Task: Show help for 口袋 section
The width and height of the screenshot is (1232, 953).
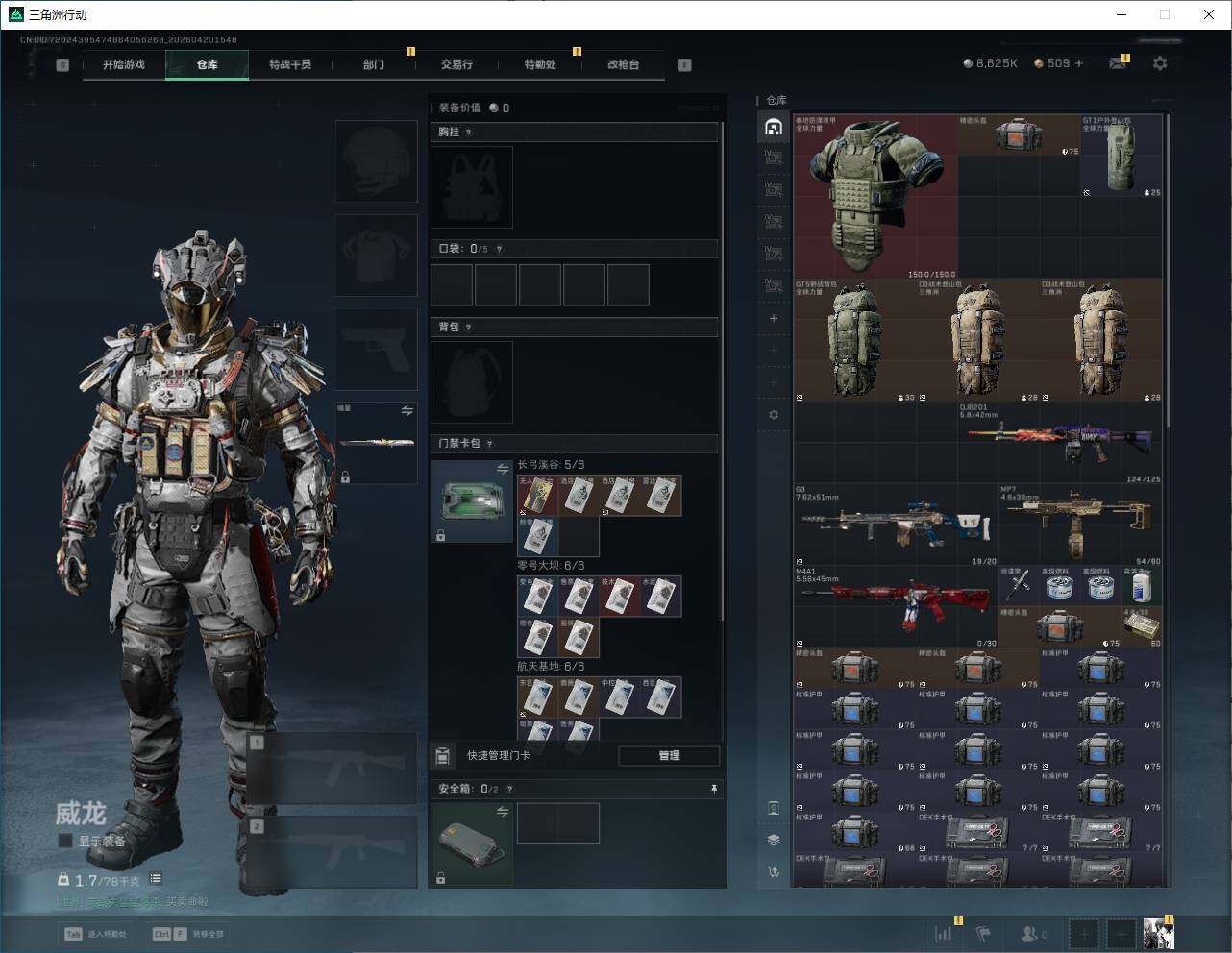Action: point(499,249)
